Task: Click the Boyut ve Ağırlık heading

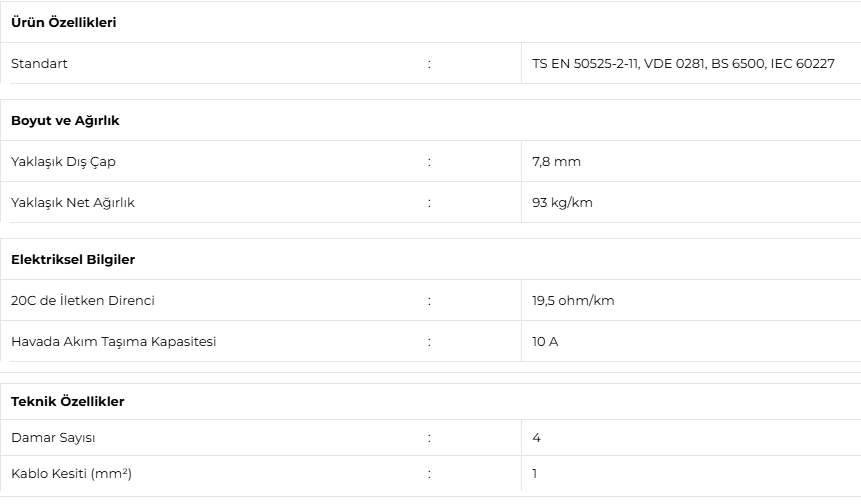Action: tap(65, 121)
